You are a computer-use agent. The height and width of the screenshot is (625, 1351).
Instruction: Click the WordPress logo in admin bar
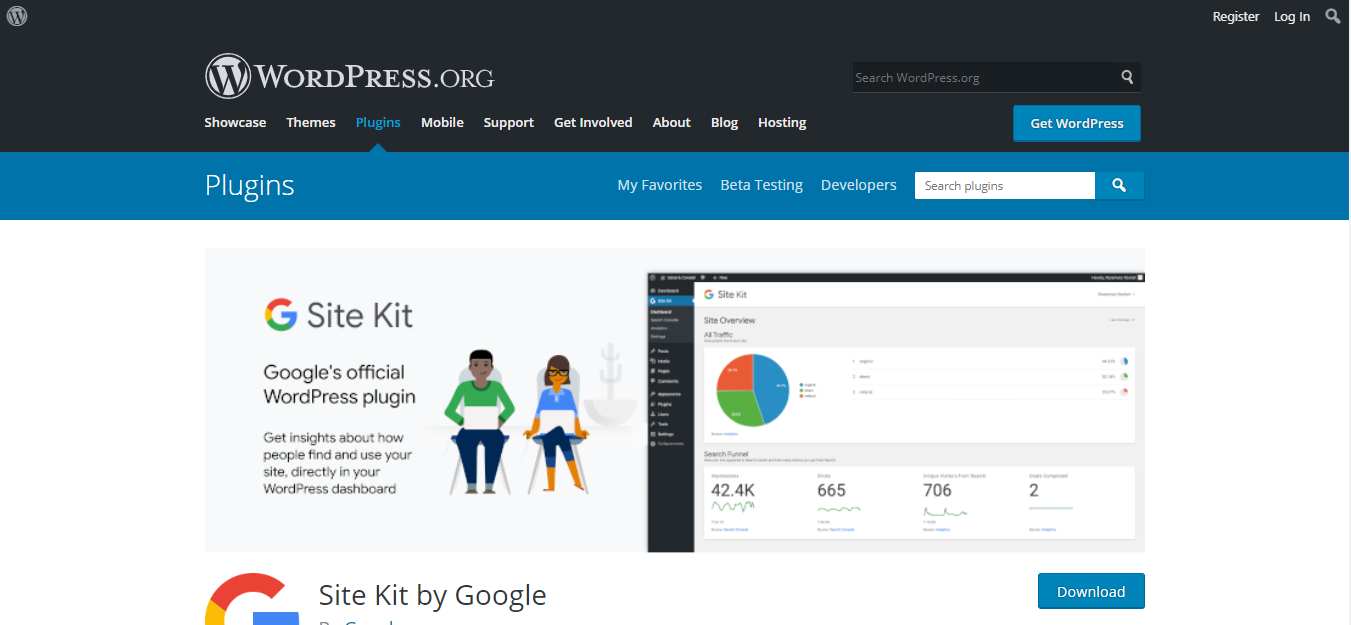16,16
